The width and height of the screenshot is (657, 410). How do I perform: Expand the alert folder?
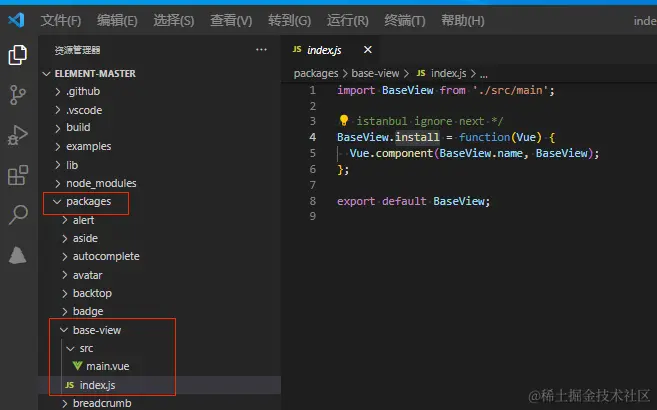pos(65,220)
